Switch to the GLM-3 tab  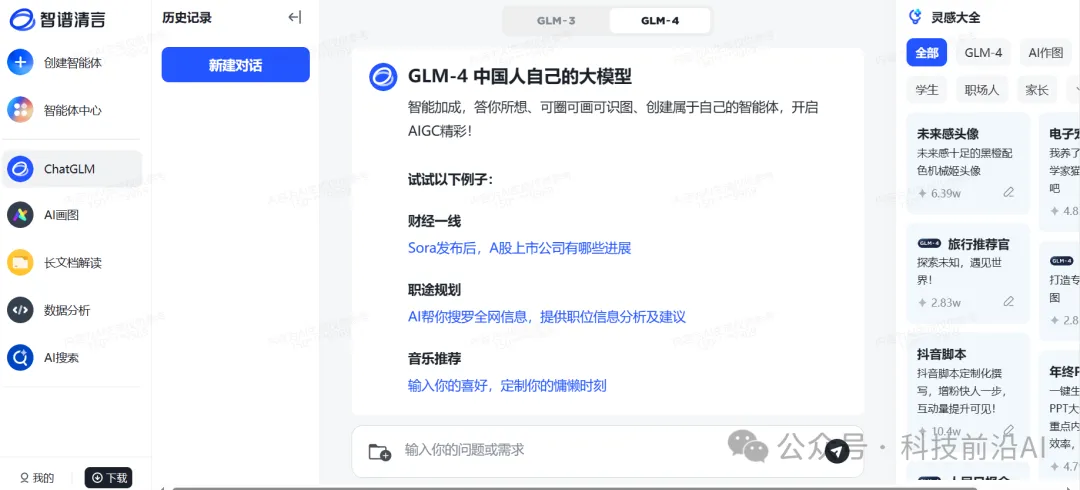click(x=556, y=21)
